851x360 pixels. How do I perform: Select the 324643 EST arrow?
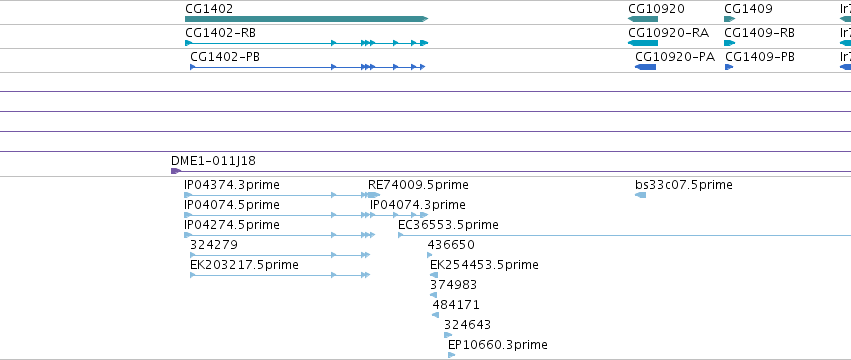pos(448,336)
